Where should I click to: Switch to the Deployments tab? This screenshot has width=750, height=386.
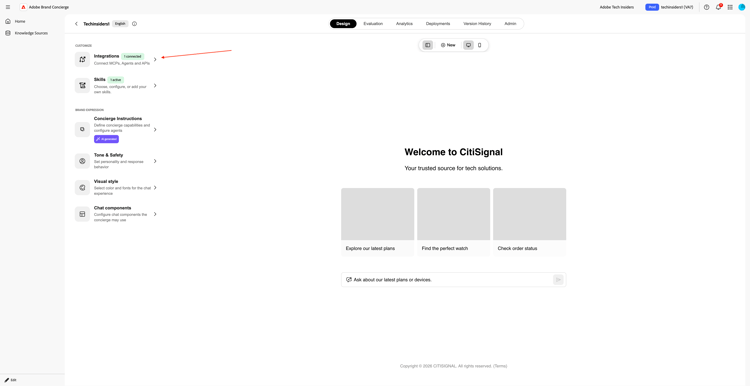pos(438,23)
